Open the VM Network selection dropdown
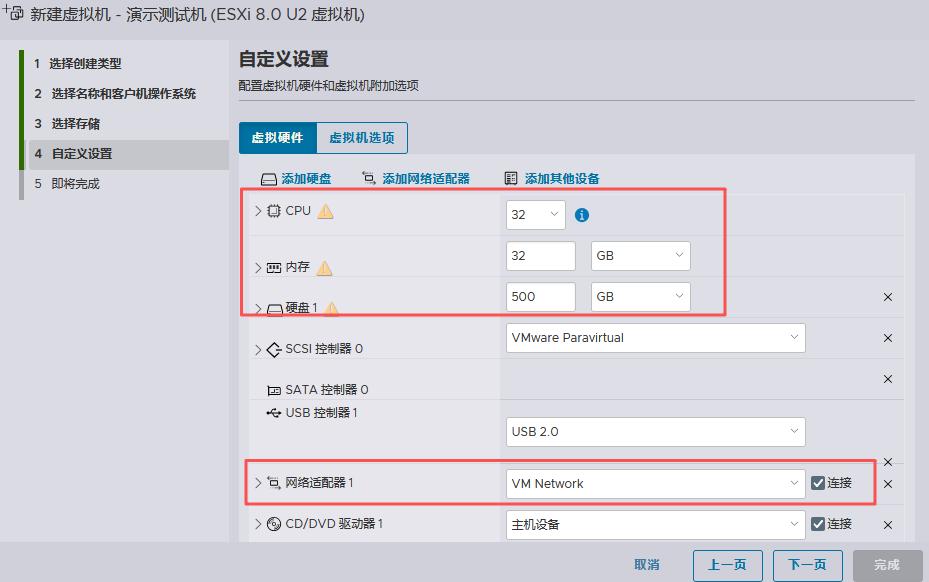The height and width of the screenshot is (582, 929). [x=655, y=483]
